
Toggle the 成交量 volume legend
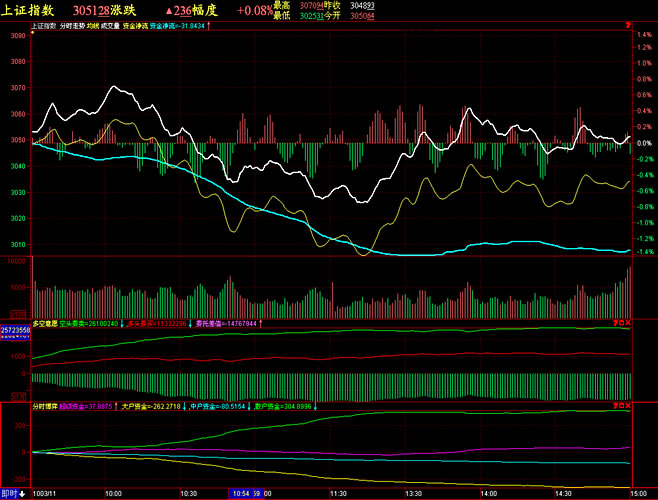tap(109, 24)
